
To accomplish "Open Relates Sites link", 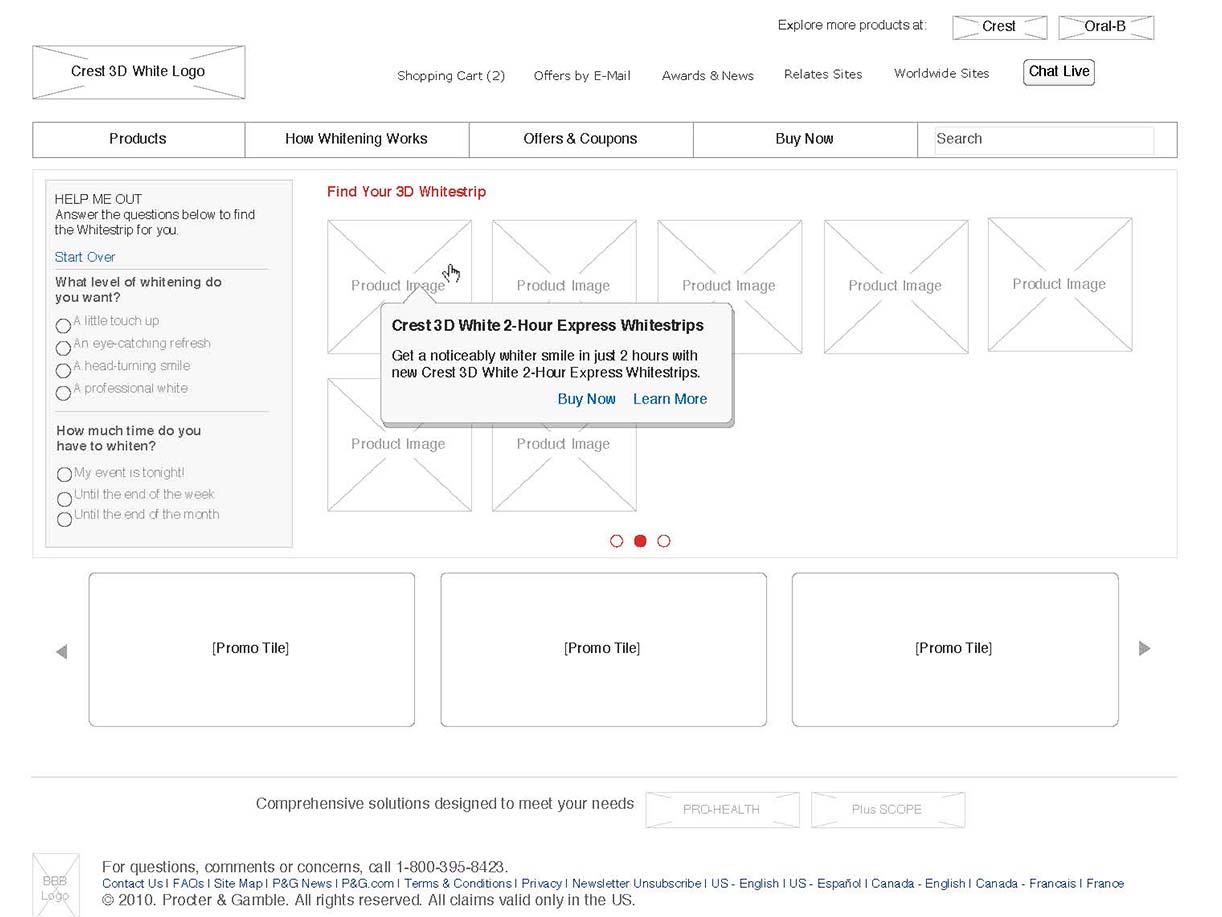I will point(823,74).
